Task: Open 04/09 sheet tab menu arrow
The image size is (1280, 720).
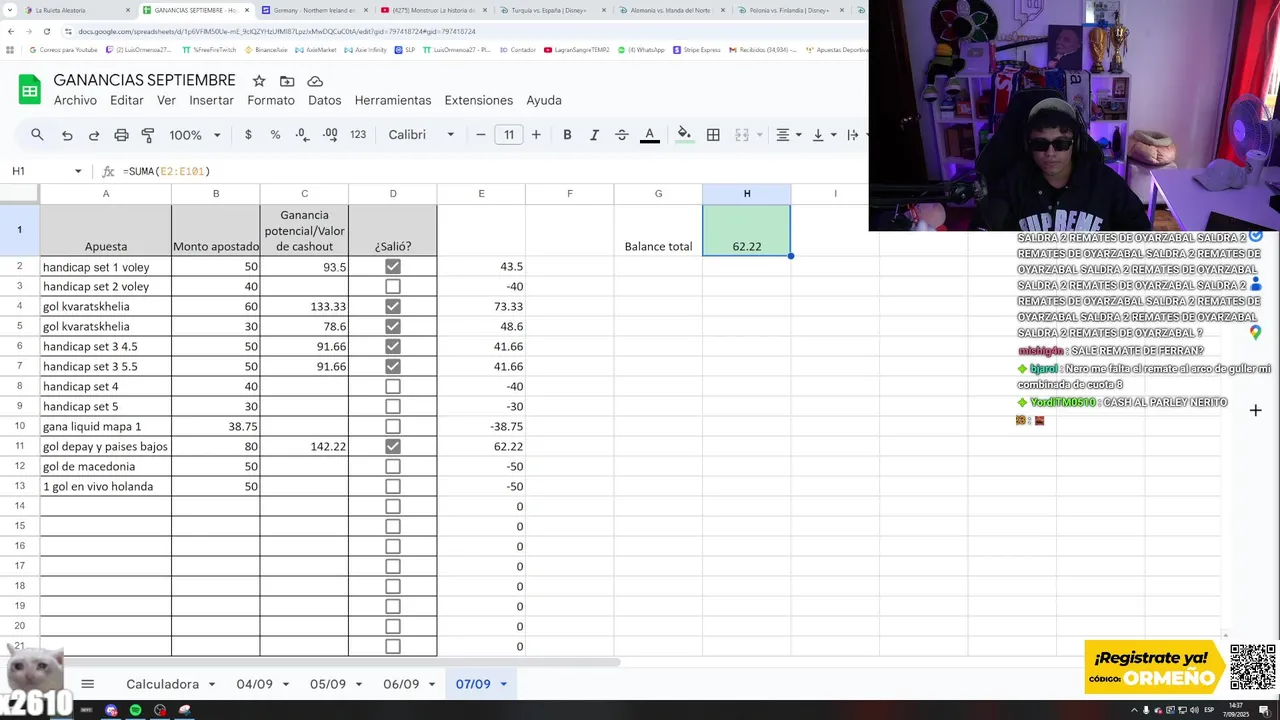Action: click(285, 684)
